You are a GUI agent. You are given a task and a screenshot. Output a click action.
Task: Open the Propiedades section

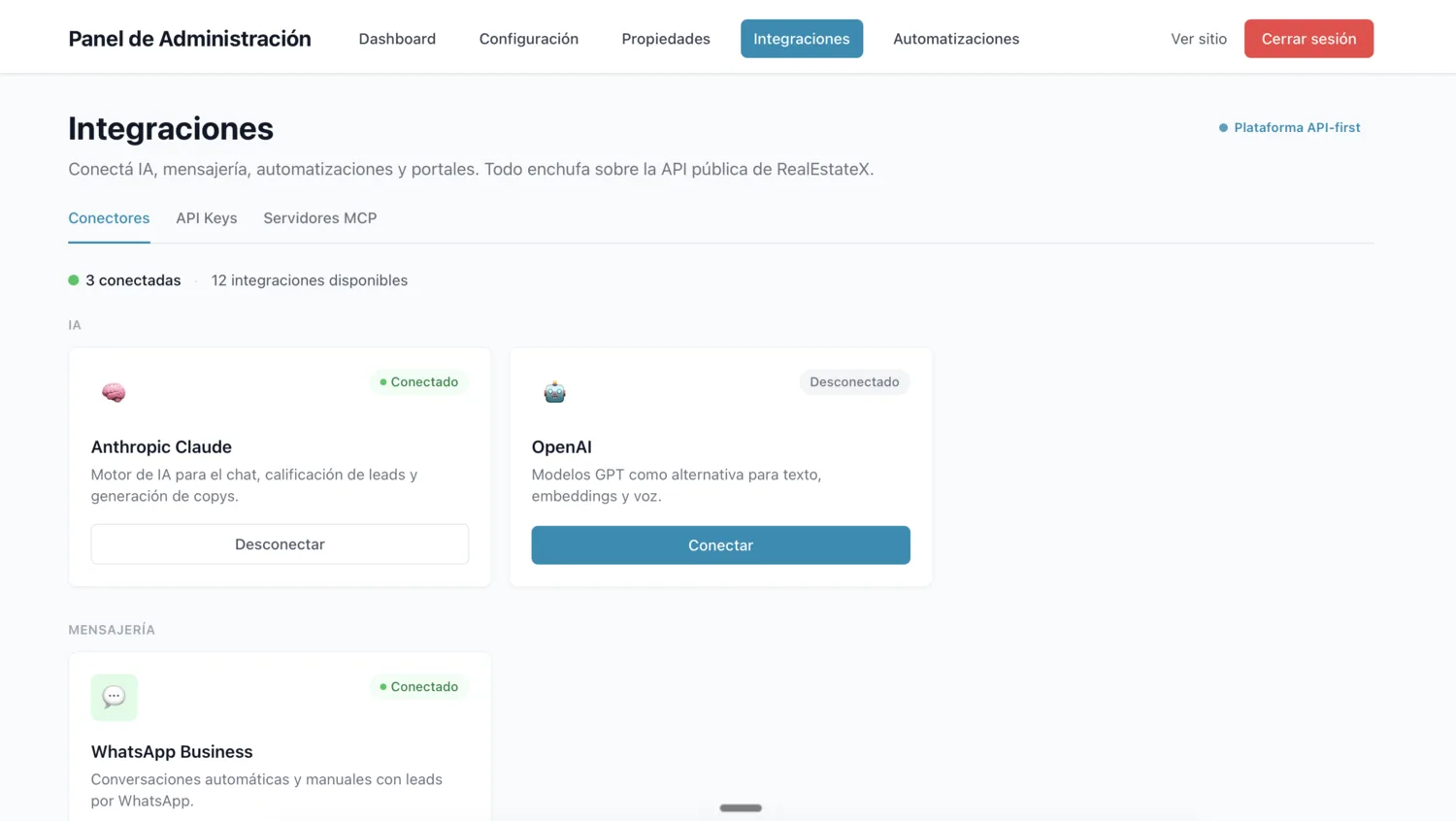click(666, 39)
